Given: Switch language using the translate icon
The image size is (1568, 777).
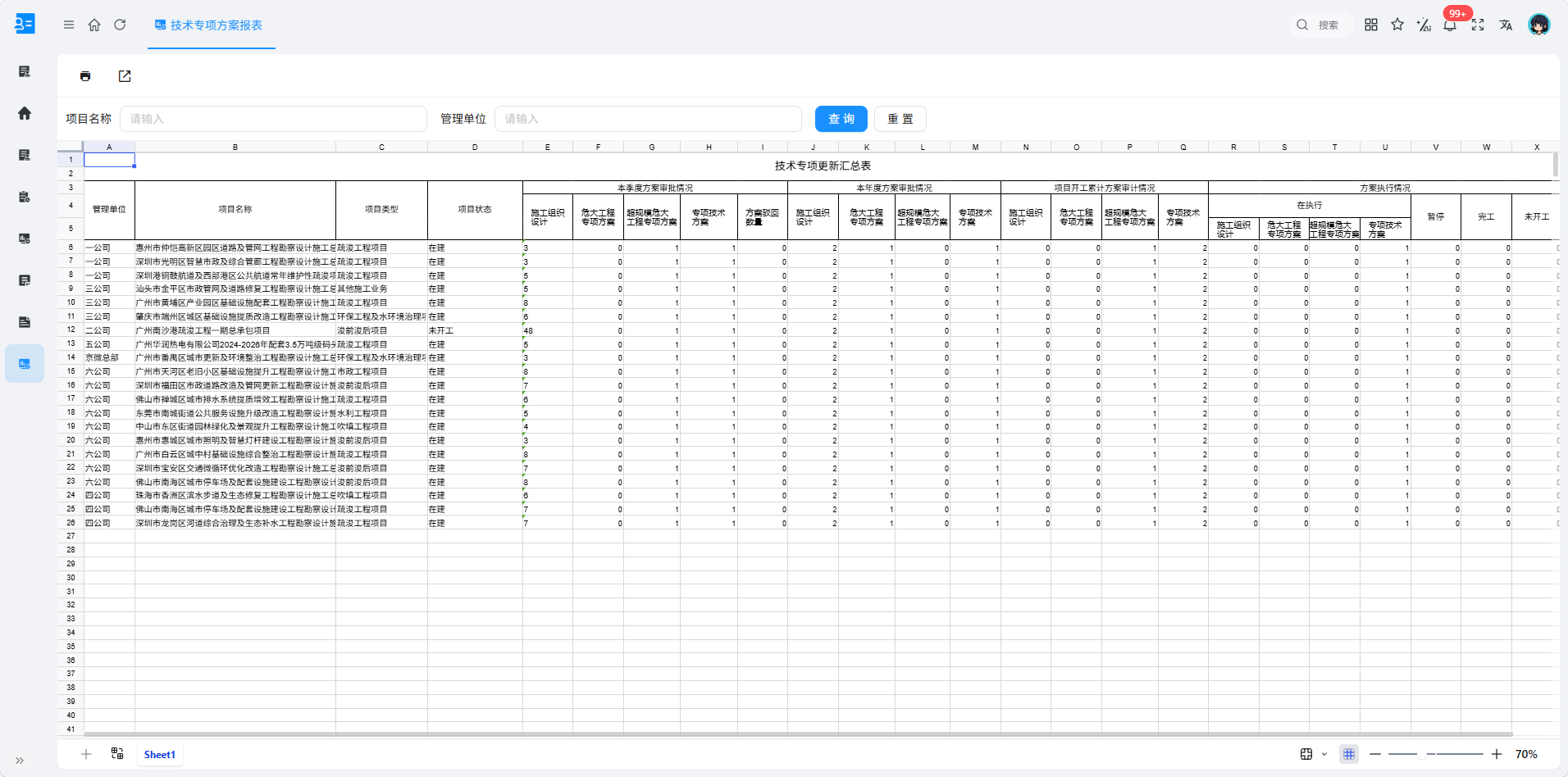Looking at the screenshot, I should (x=1506, y=25).
